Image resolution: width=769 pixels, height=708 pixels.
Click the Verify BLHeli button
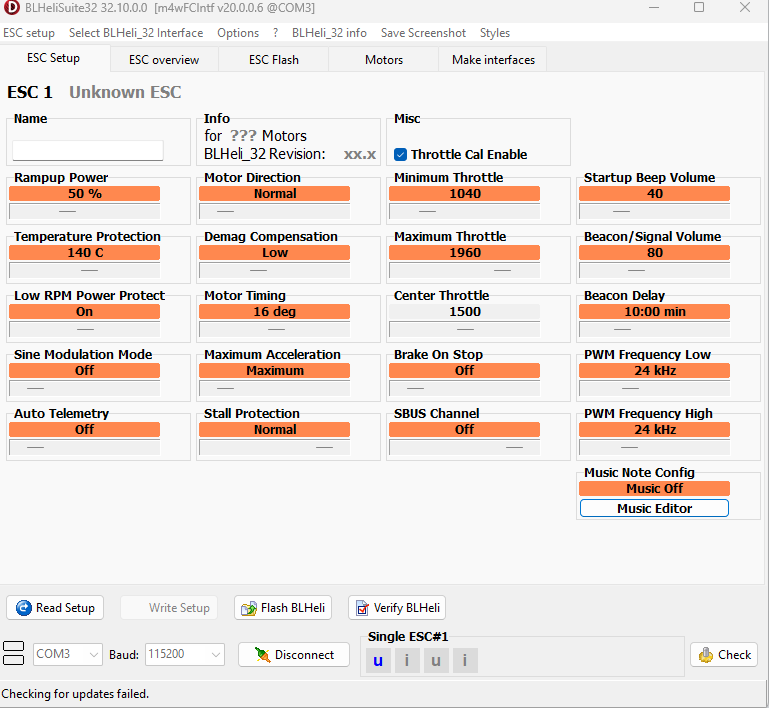tap(397, 607)
